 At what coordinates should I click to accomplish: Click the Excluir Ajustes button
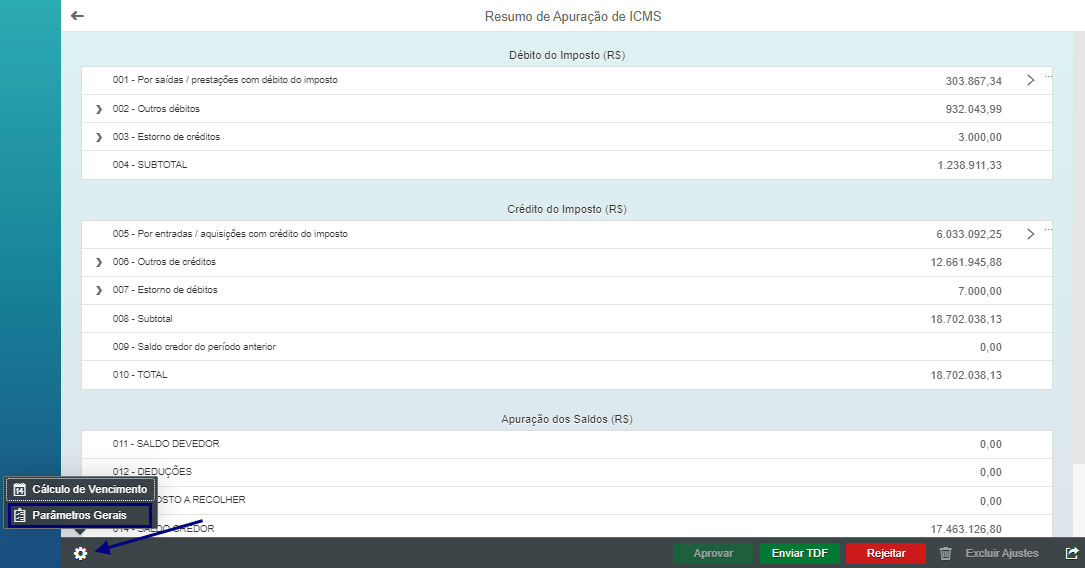[1001, 553]
